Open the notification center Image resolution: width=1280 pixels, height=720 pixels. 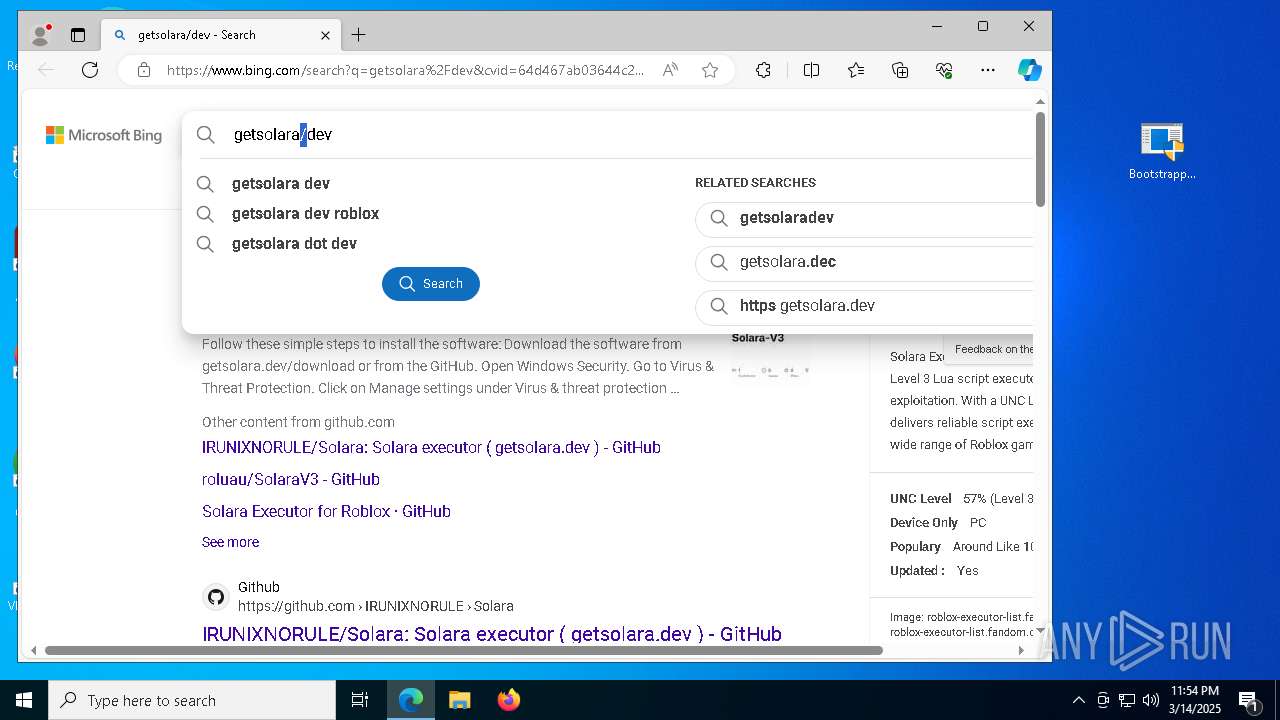(1248, 700)
